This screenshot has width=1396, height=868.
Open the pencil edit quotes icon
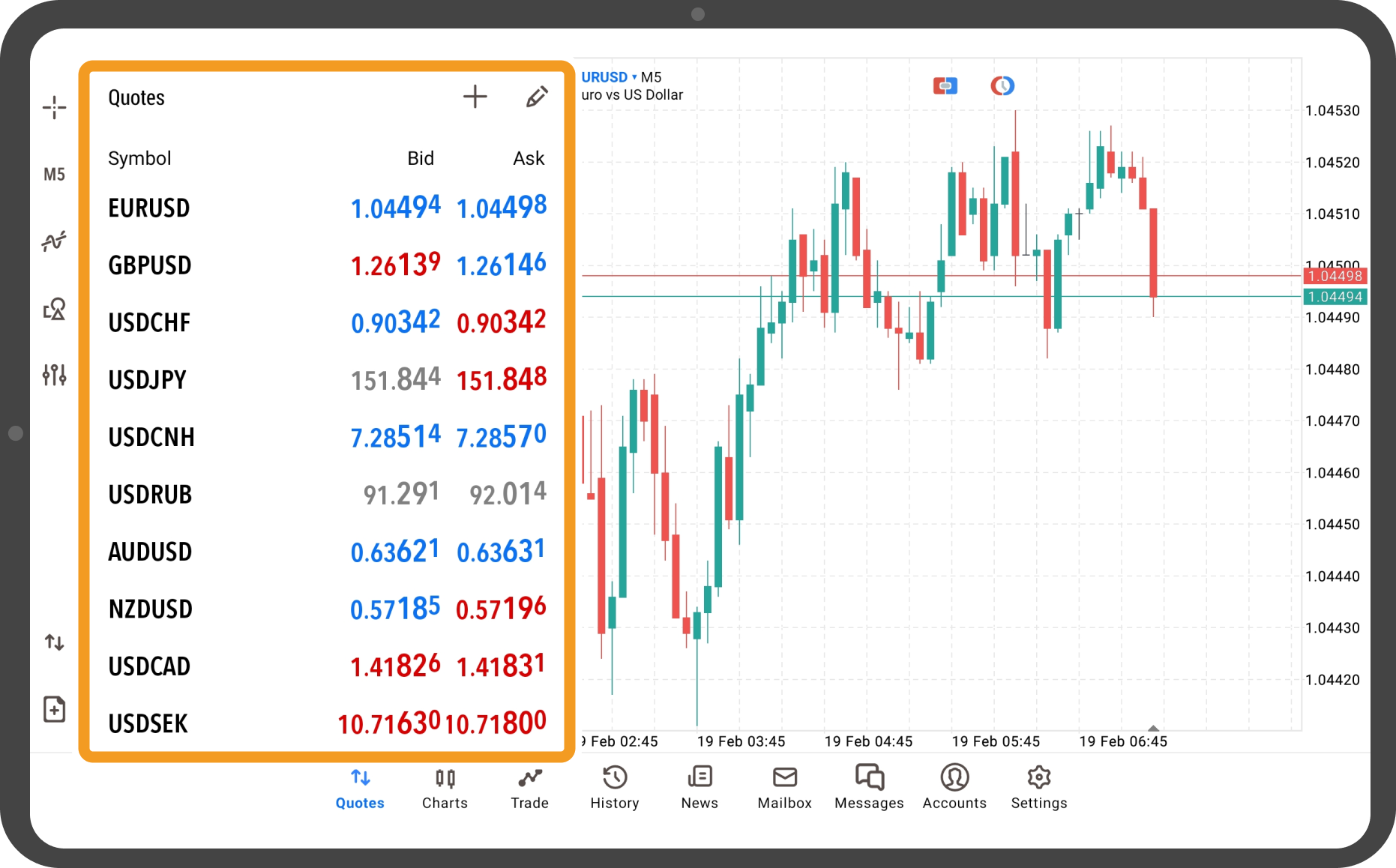click(x=536, y=97)
